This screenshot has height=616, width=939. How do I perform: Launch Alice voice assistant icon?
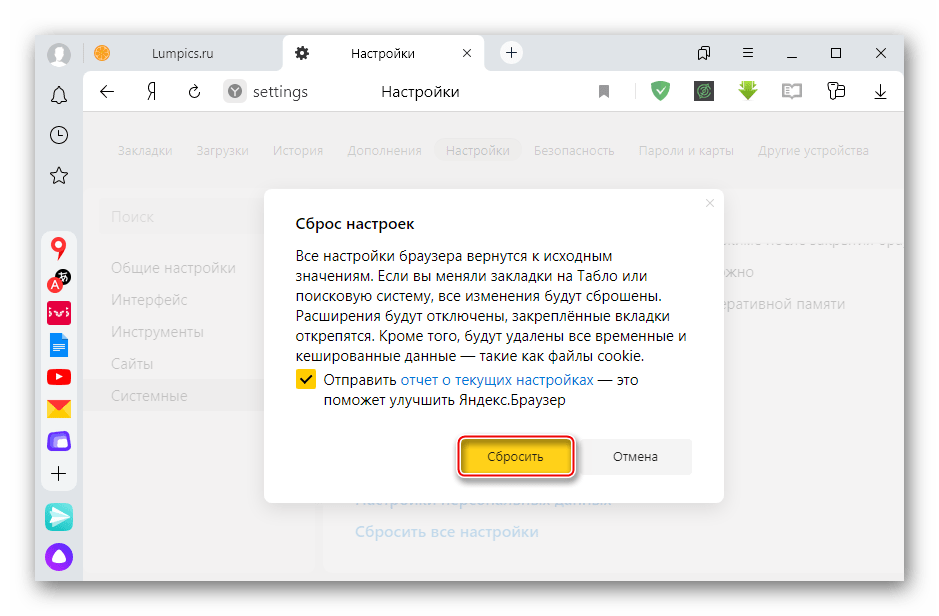tap(59, 557)
